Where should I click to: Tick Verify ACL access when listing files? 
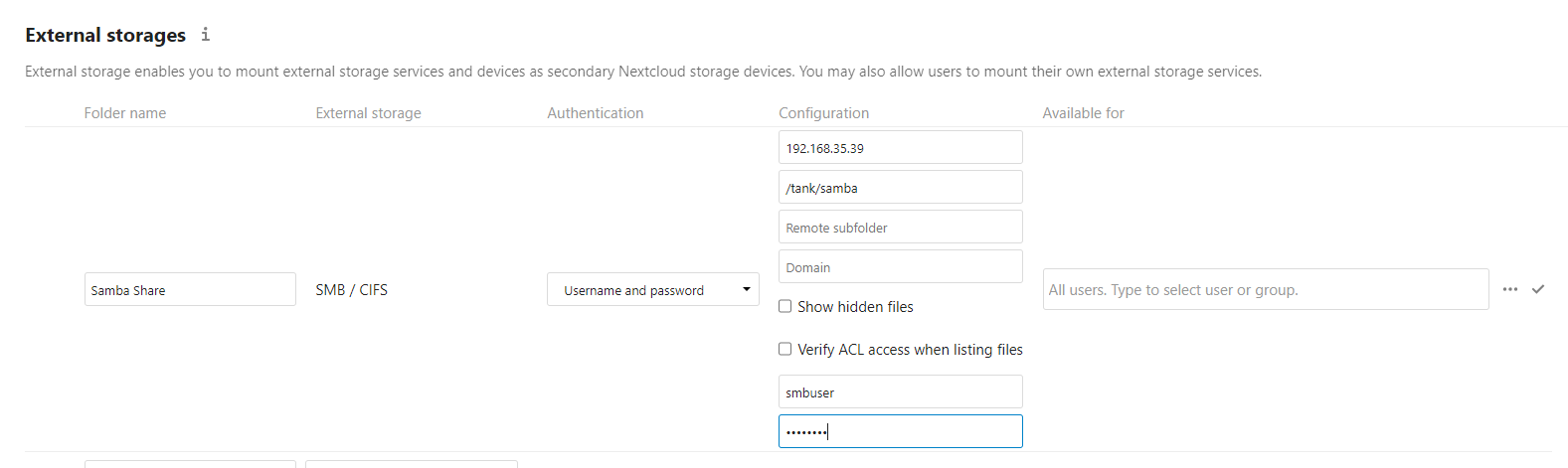(784, 349)
